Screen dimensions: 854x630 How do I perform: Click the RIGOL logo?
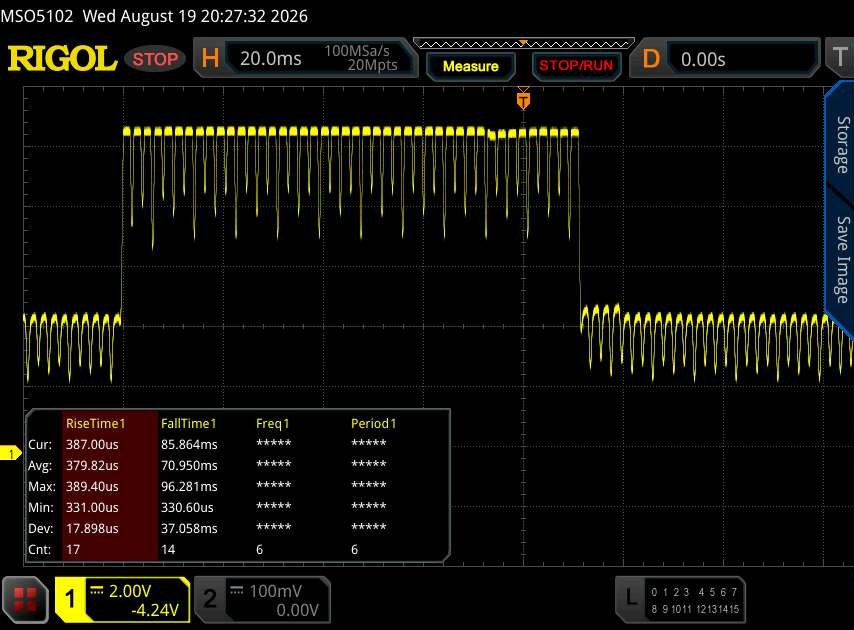pos(62,58)
